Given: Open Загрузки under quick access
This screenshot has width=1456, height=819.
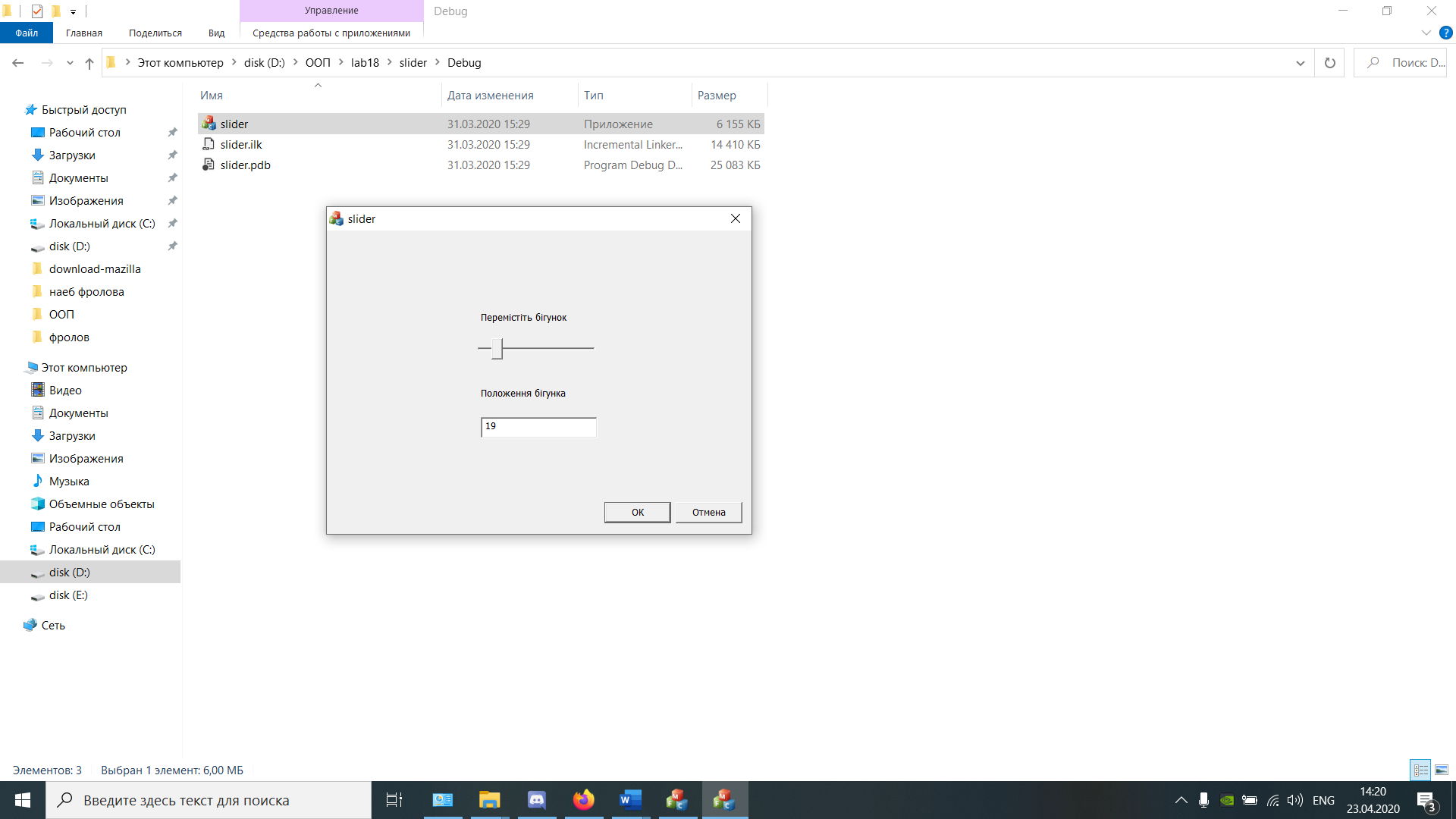Looking at the screenshot, I should 72,155.
